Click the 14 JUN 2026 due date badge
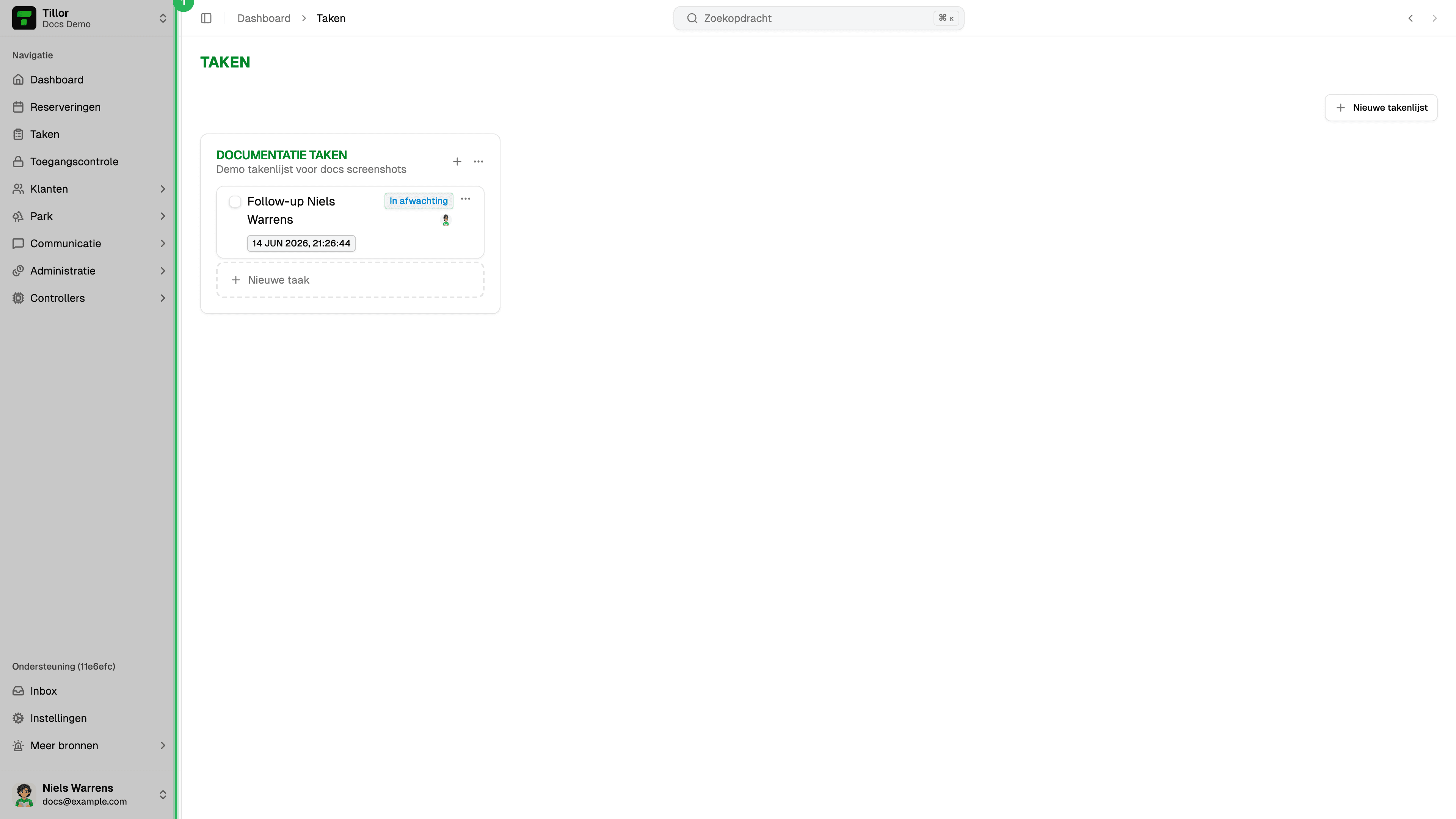The image size is (1456, 819). (x=301, y=243)
